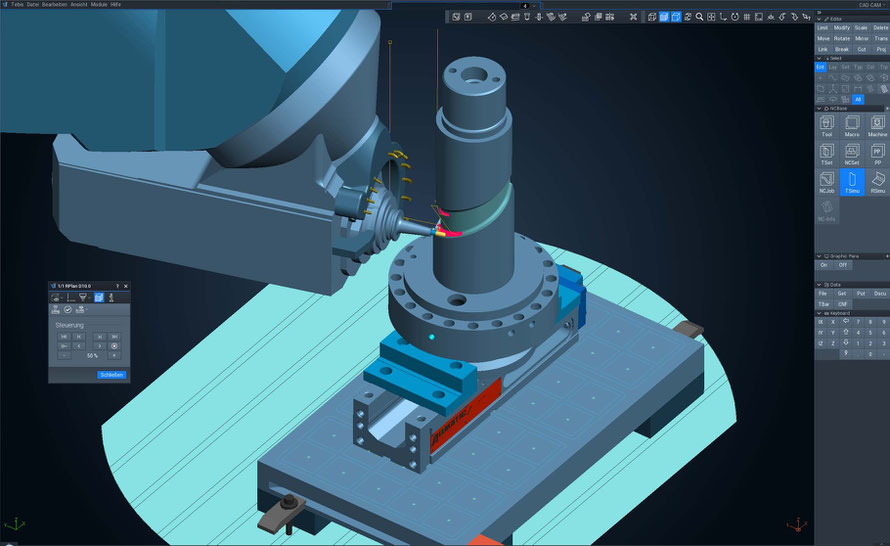Click the question mark help icon in RPlan dialog
Screen dimensions: 890x546
pos(117,286)
